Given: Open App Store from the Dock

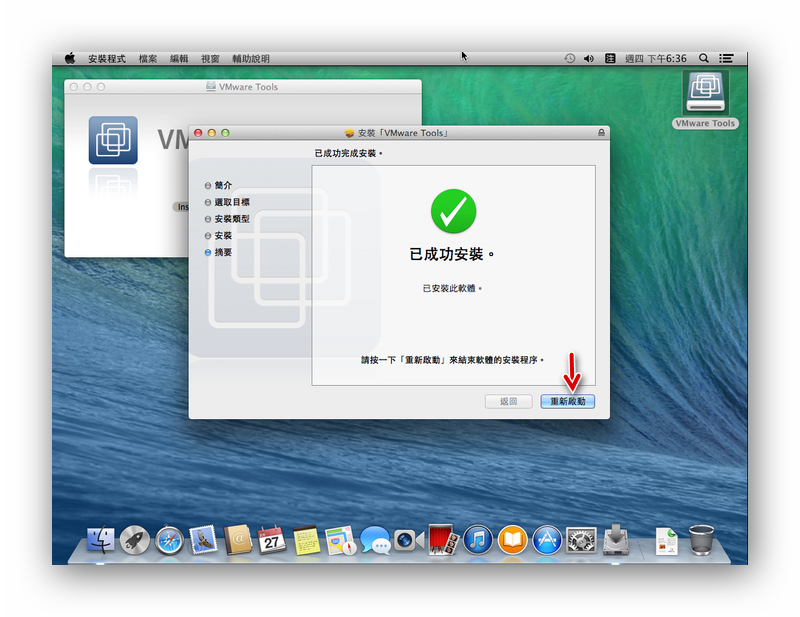Looking at the screenshot, I should pos(547,540).
